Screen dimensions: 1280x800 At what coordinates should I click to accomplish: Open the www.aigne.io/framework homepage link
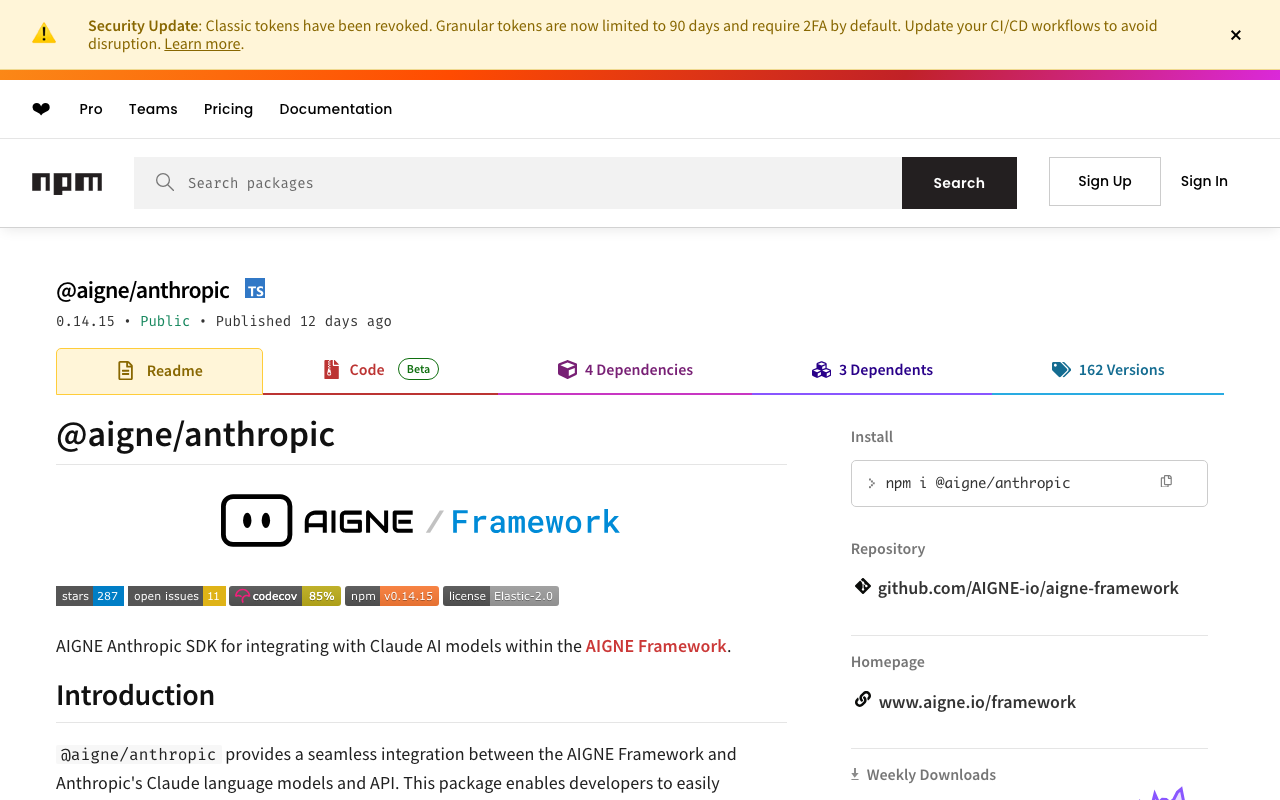point(977,702)
